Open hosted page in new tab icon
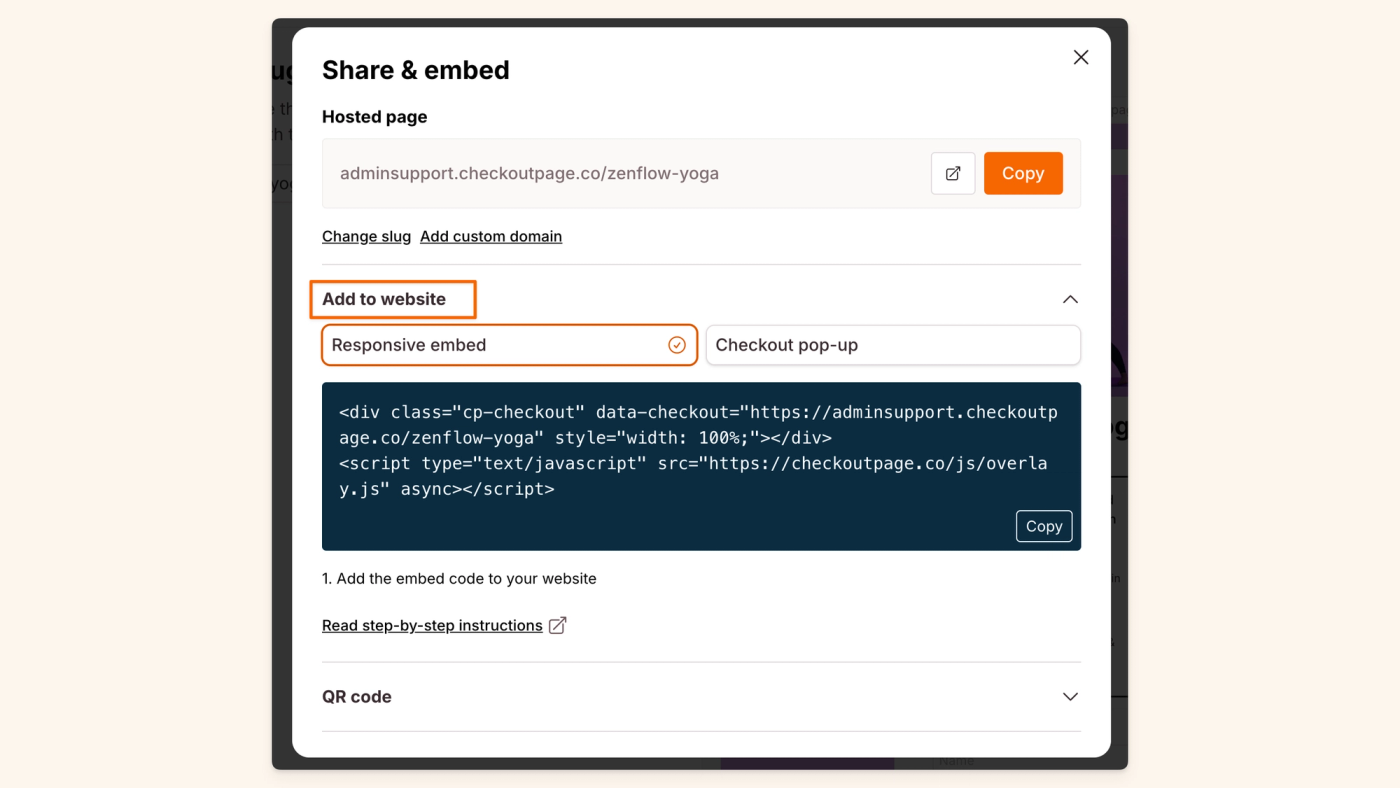This screenshot has height=788, width=1400. pos(953,173)
